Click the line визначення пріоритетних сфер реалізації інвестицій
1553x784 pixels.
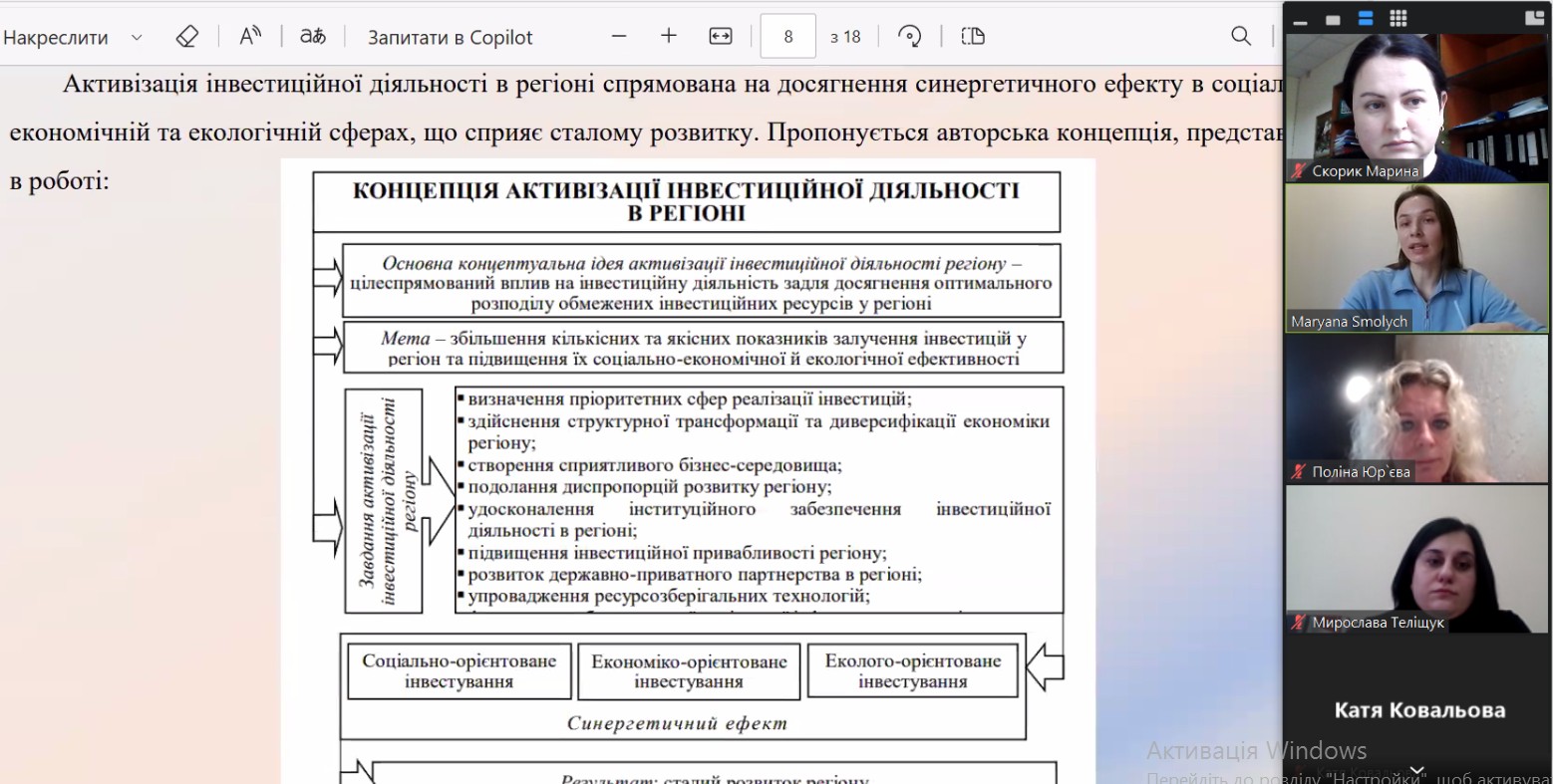pos(690,399)
